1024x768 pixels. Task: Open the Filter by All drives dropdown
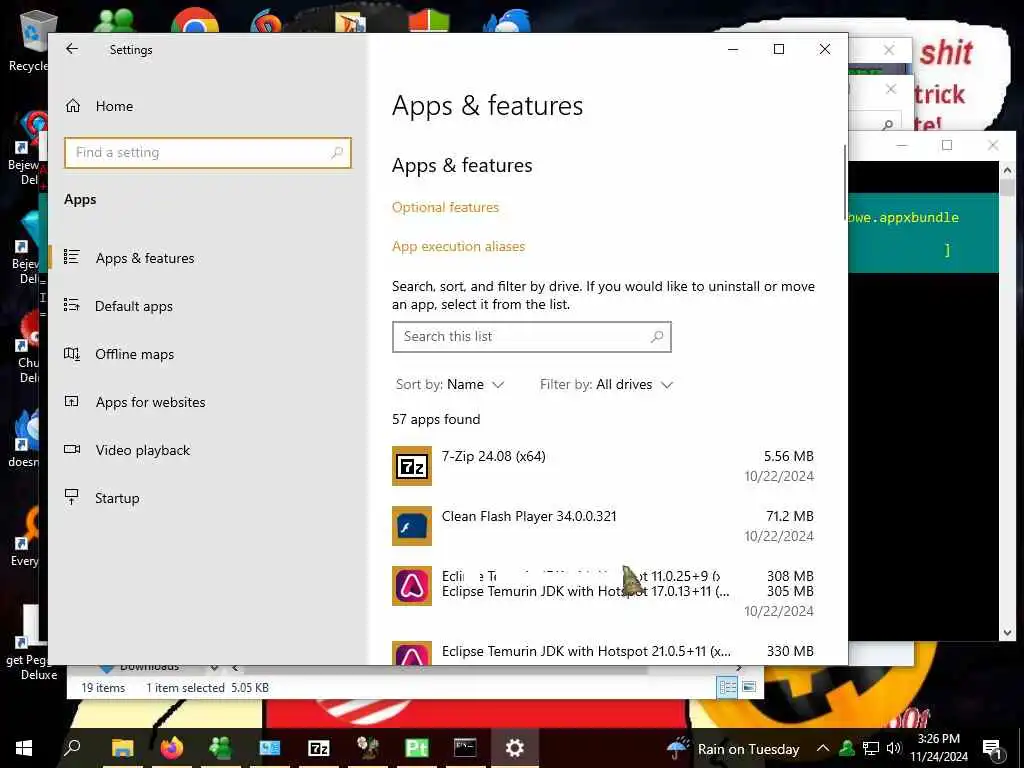click(x=606, y=385)
